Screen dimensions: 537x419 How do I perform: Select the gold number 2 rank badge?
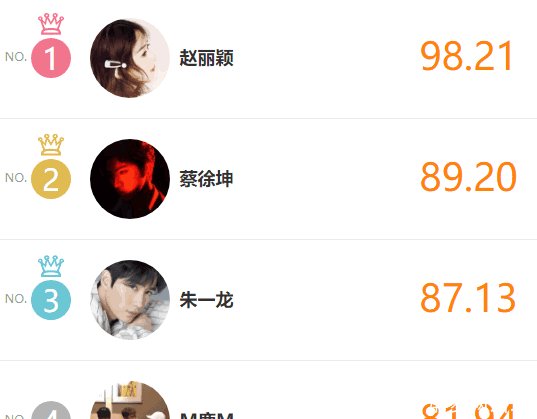pyautogui.click(x=51, y=179)
